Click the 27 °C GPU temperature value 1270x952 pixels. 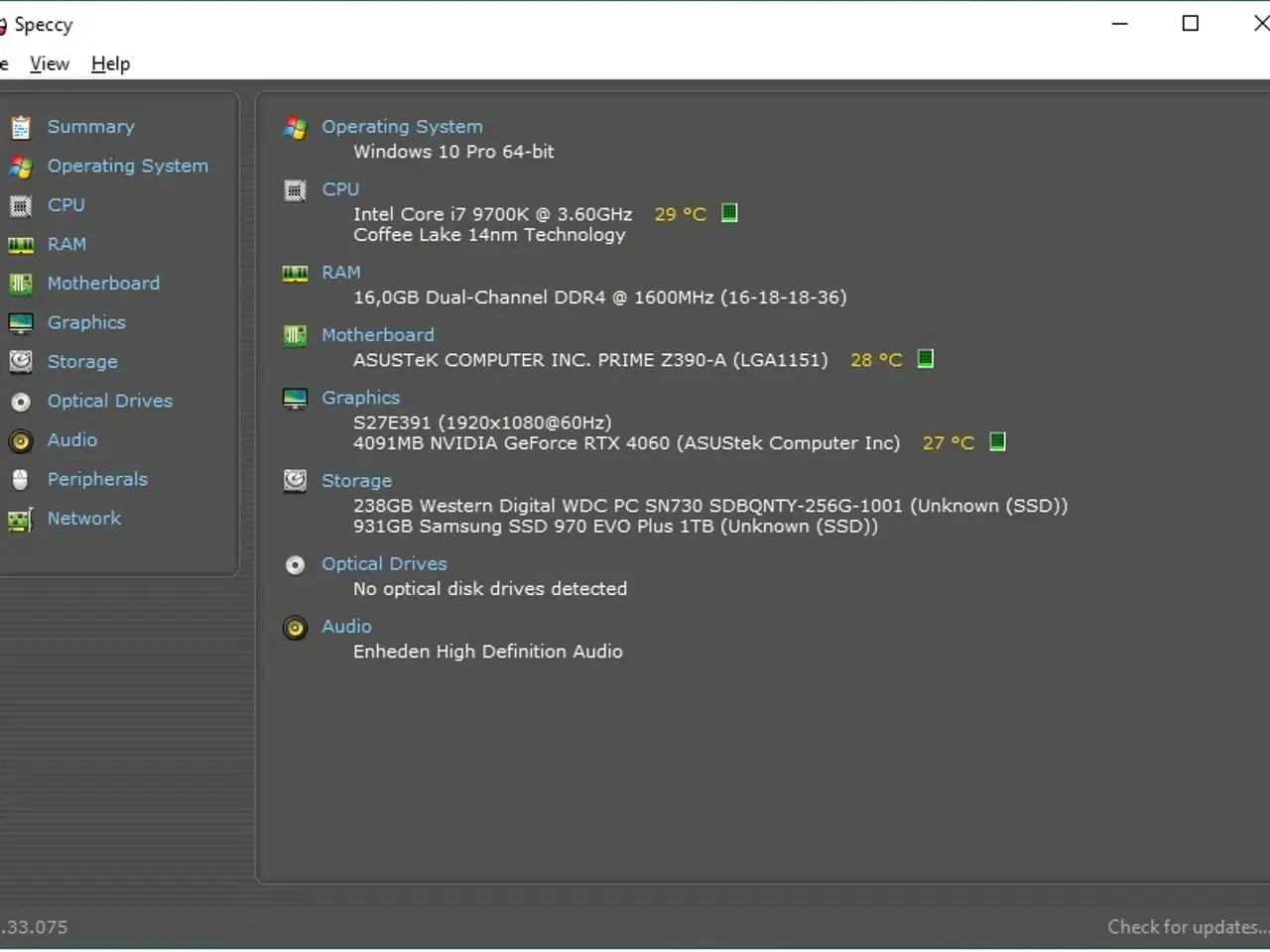point(949,443)
